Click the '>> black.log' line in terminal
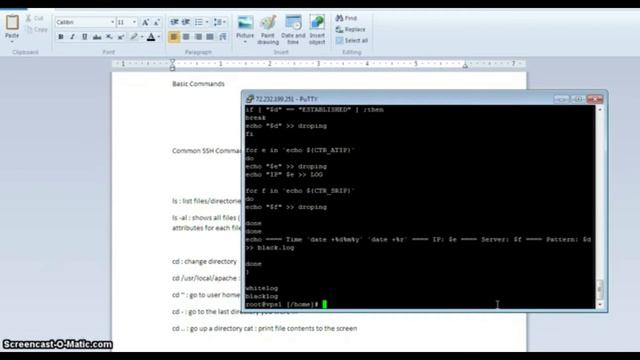Viewport: 640px width, 360px height. [x=270, y=248]
